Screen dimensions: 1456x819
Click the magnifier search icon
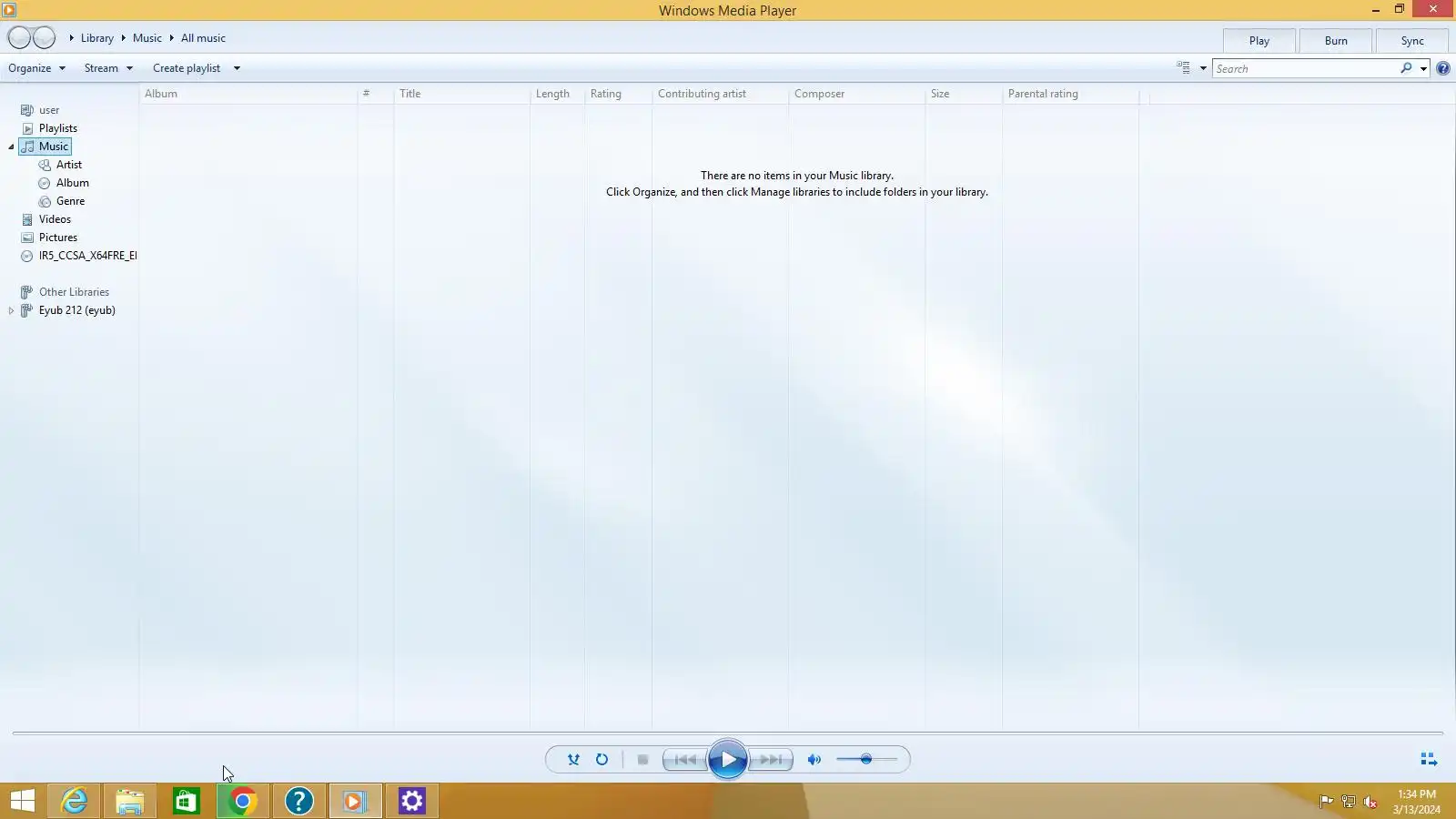coord(1406,68)
